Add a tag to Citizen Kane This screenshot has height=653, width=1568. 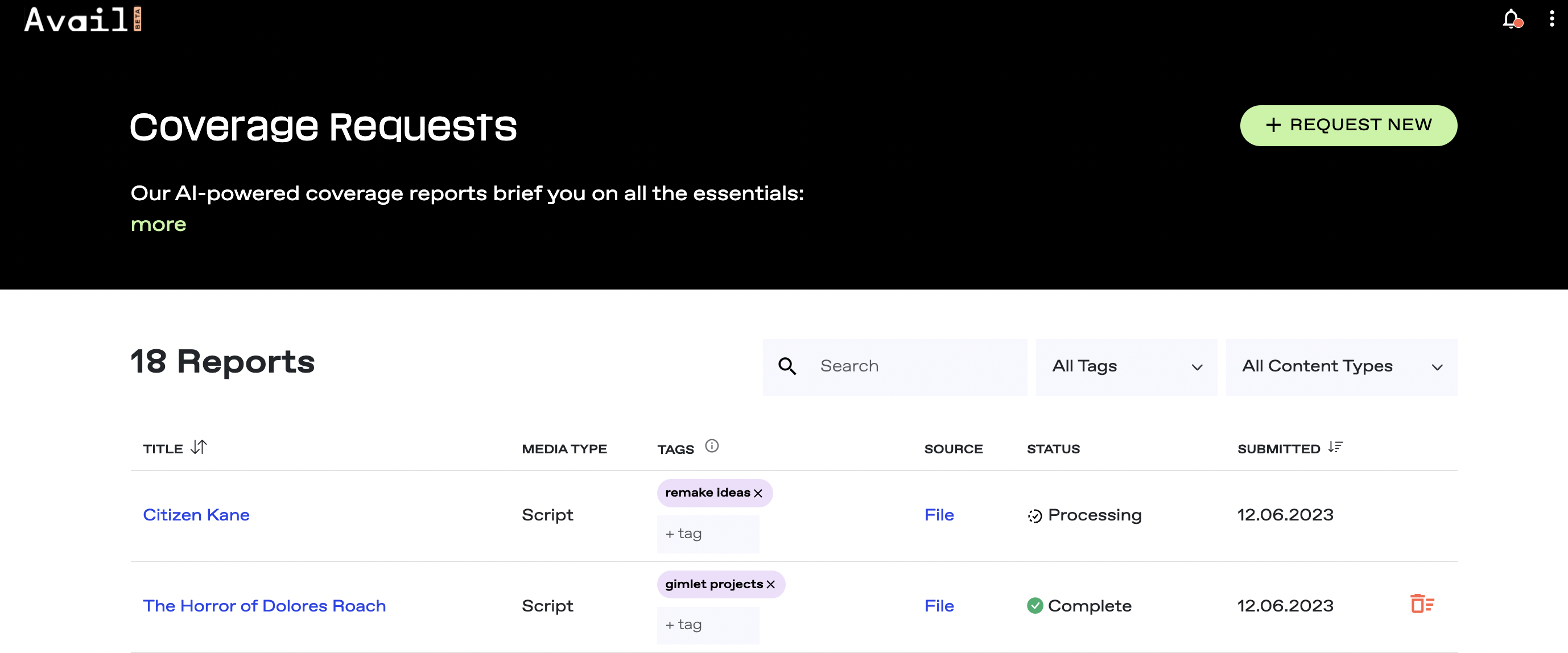pos(707,534)
